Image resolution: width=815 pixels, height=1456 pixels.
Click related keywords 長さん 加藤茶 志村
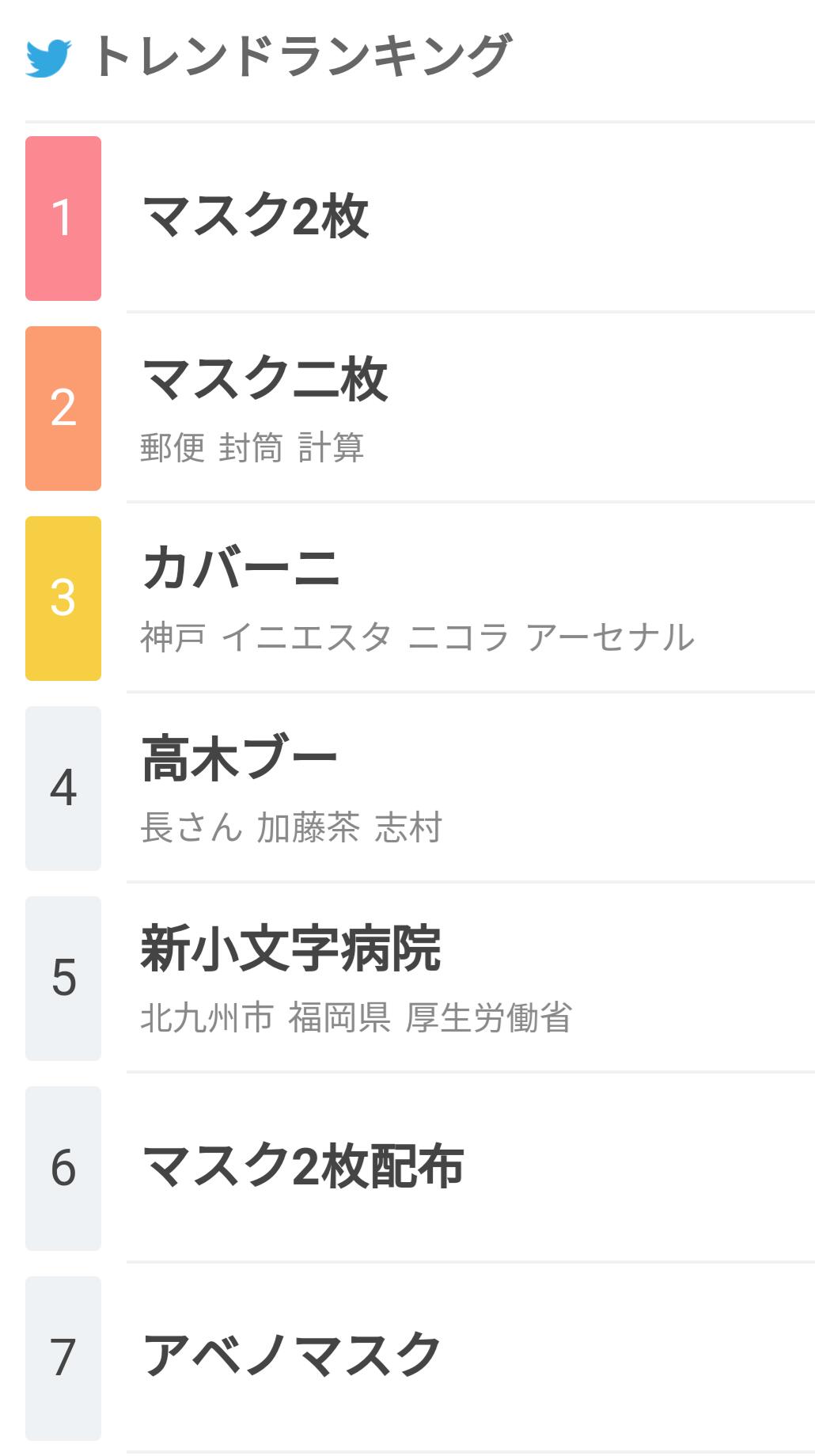coord(290,828)
